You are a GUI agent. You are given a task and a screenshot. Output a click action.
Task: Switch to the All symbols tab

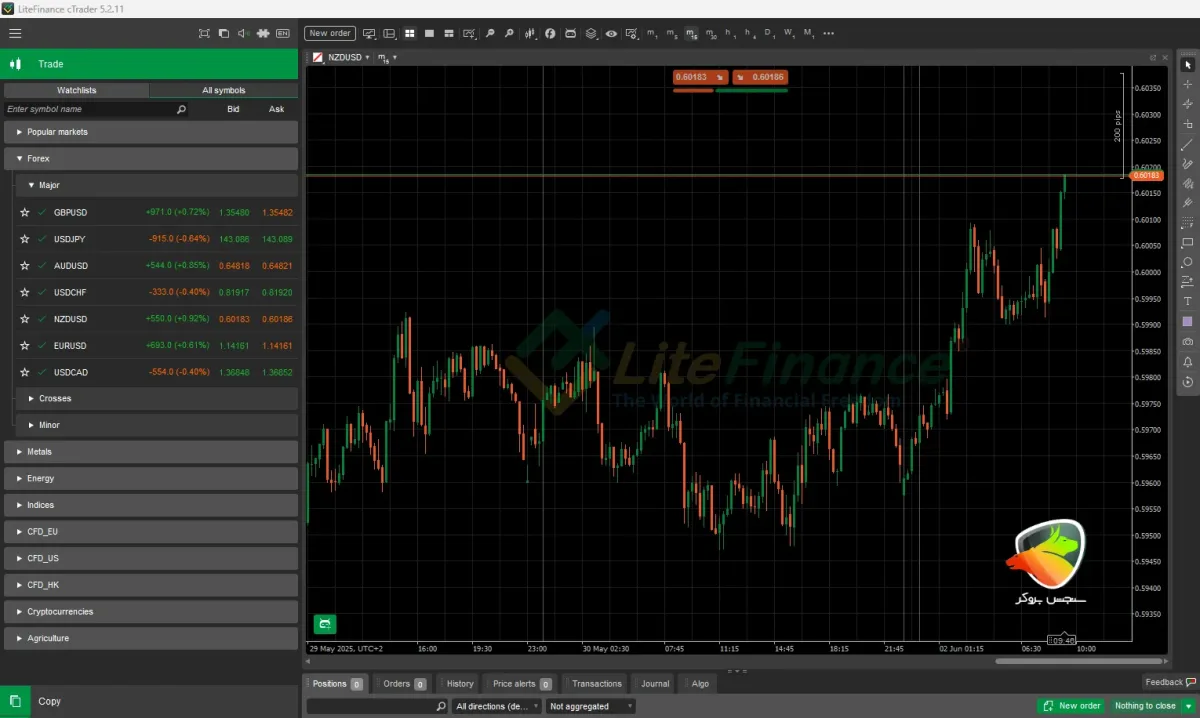224,90
